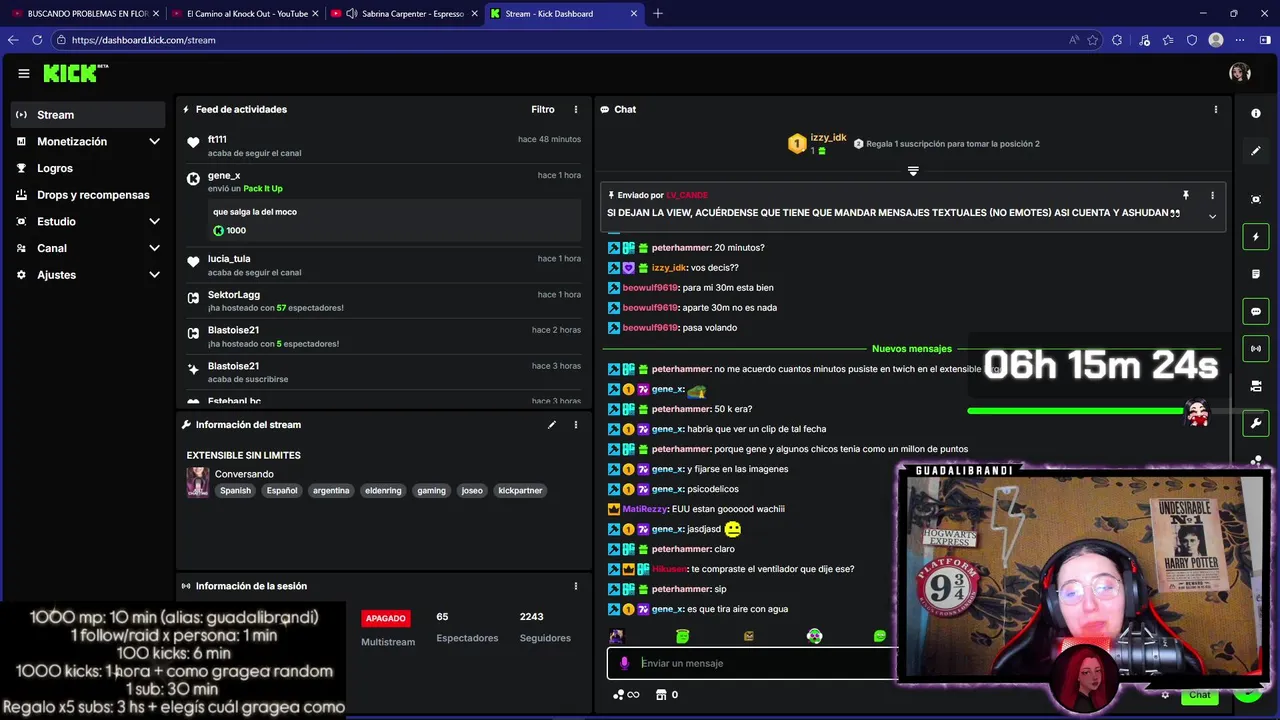This screenshot has height=720, width=1280.
Task: Click the camera stream icon in right sidebar
Action: (x=1256, y=386)
